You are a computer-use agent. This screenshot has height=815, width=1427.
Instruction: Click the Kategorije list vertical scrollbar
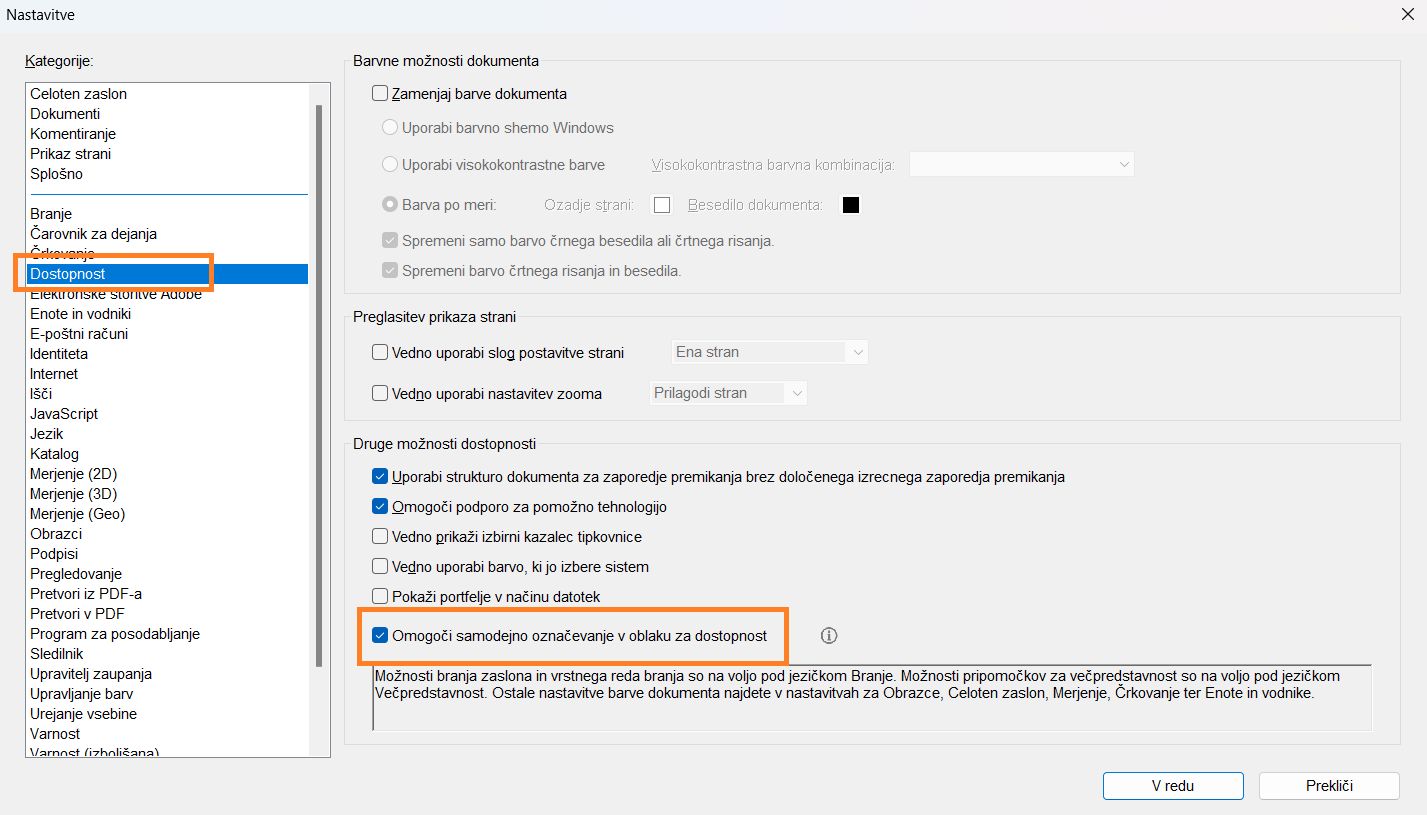pyautogui.click(x=319, y=385)
